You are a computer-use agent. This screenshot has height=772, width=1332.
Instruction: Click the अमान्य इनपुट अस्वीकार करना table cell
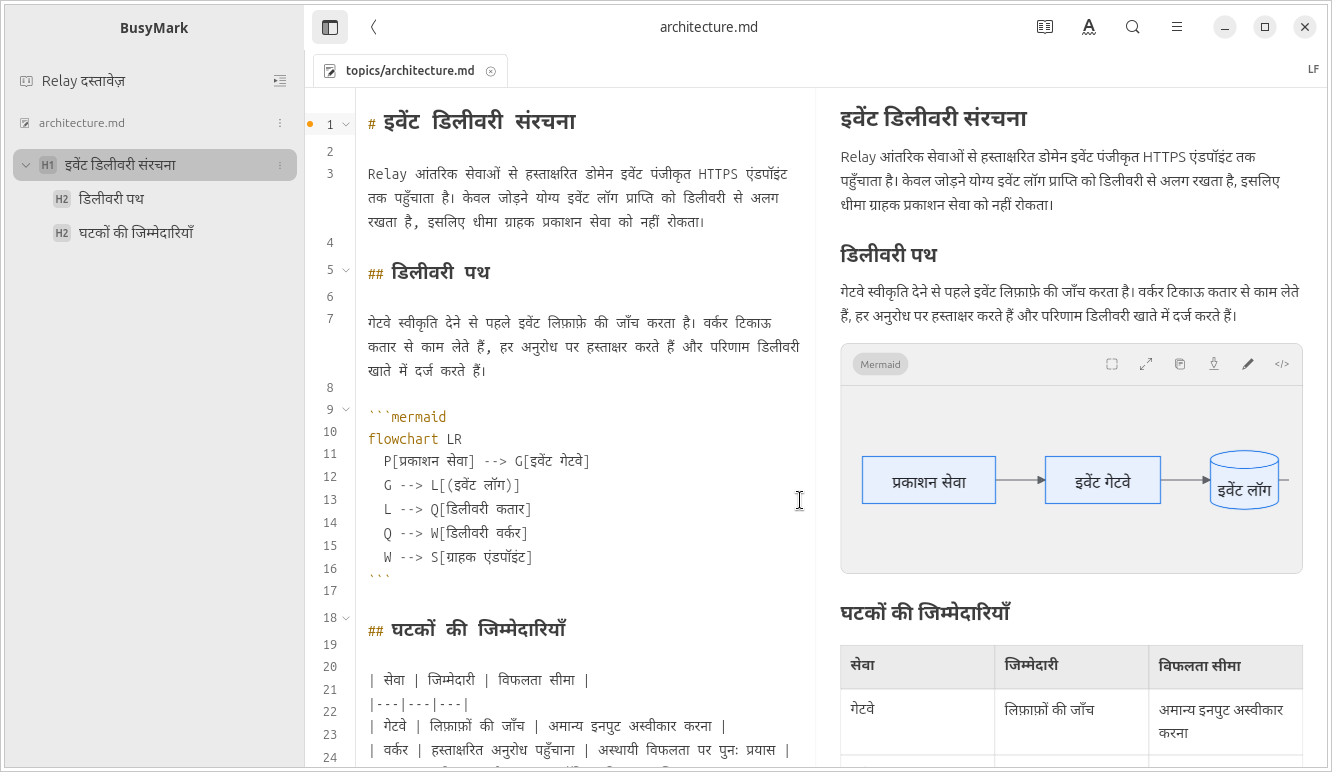coord(1226,721)
